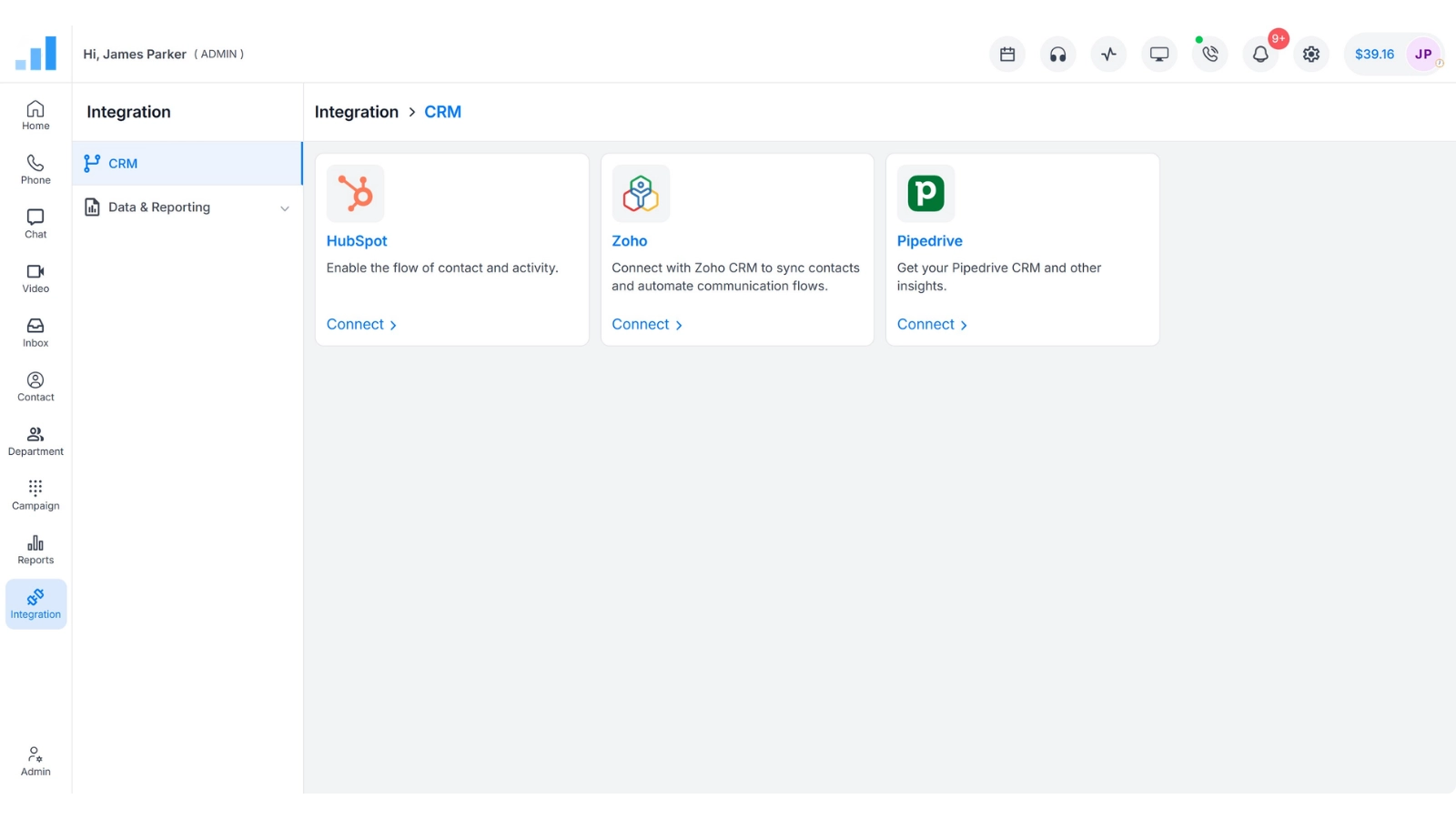Viewport: 1456px width, 819px height.
Task: Click 'Enable the flow of contact and activity.' text
Action: pyautogui.click(x=442, y=268)
